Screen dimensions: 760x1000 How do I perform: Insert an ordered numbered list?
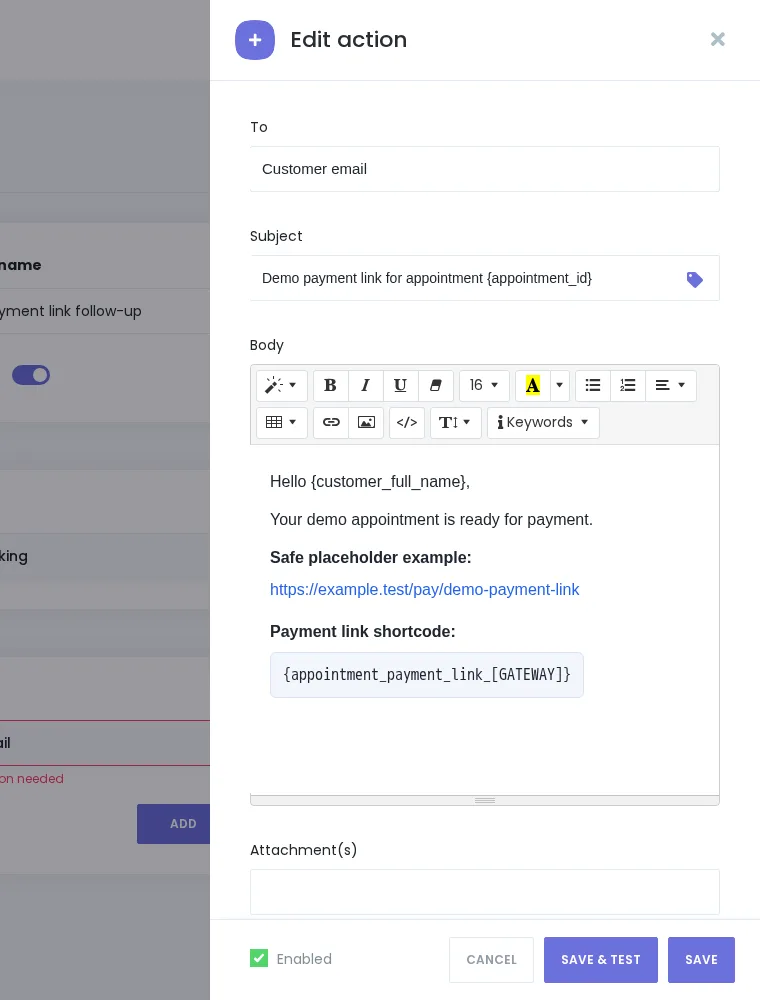(x=628, y=385)
